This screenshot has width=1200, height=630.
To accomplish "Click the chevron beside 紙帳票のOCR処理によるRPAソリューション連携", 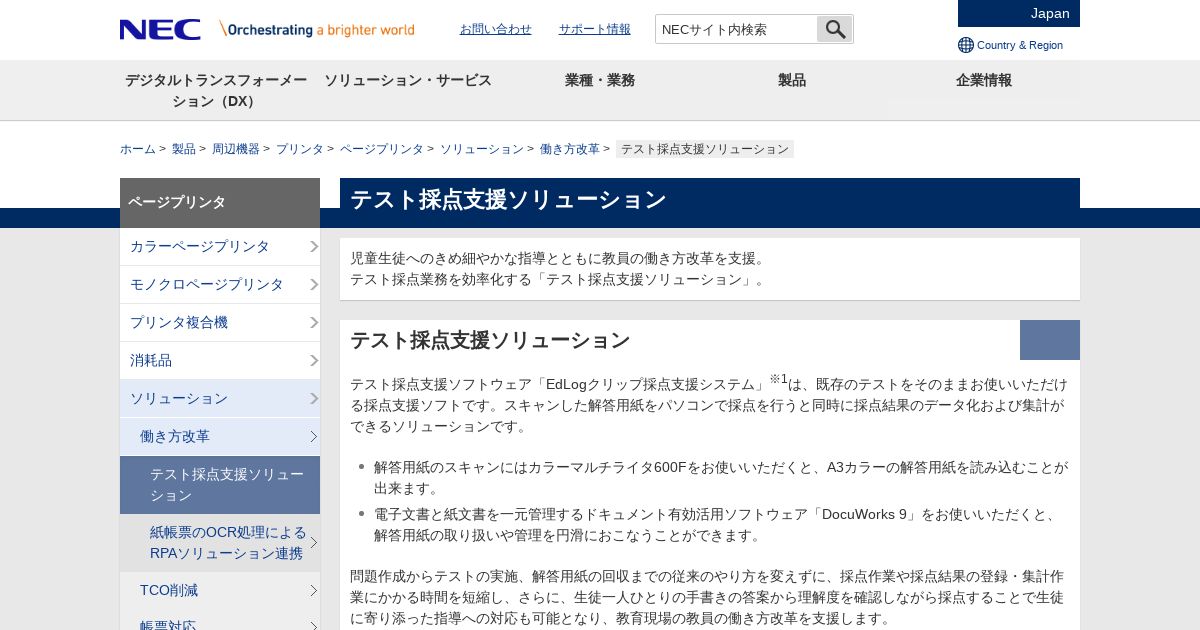I will [x=313, y=543].
